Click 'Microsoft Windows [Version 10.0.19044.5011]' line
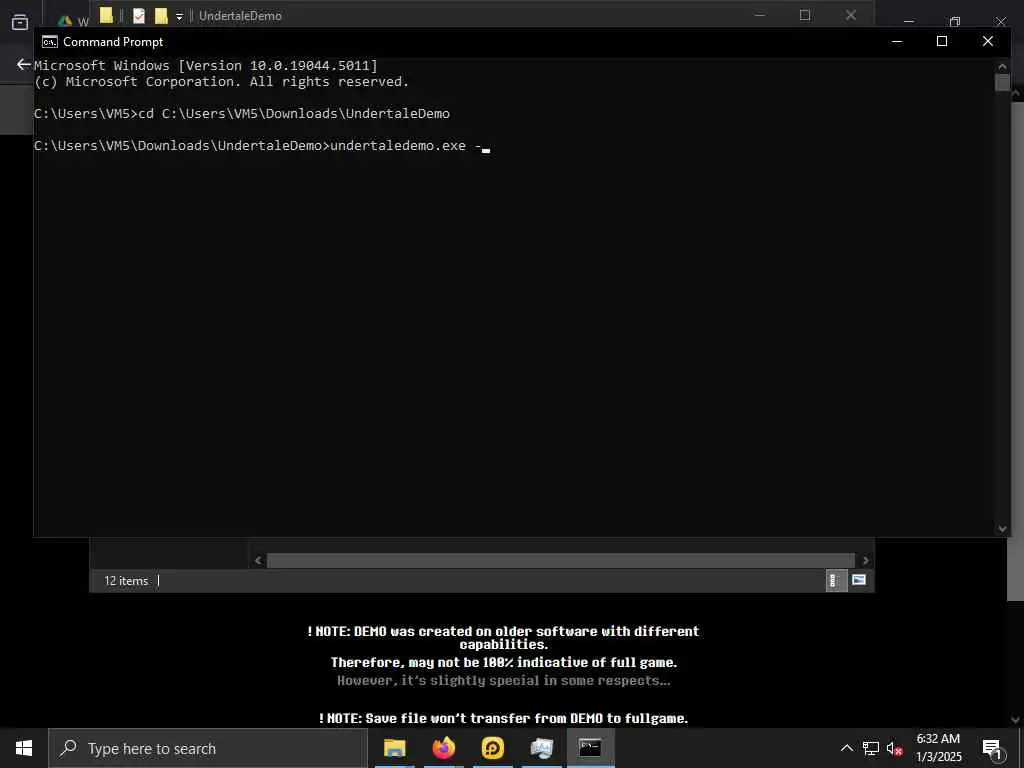The height and width of the screenshot is (768, 1024). coord(206,65)
